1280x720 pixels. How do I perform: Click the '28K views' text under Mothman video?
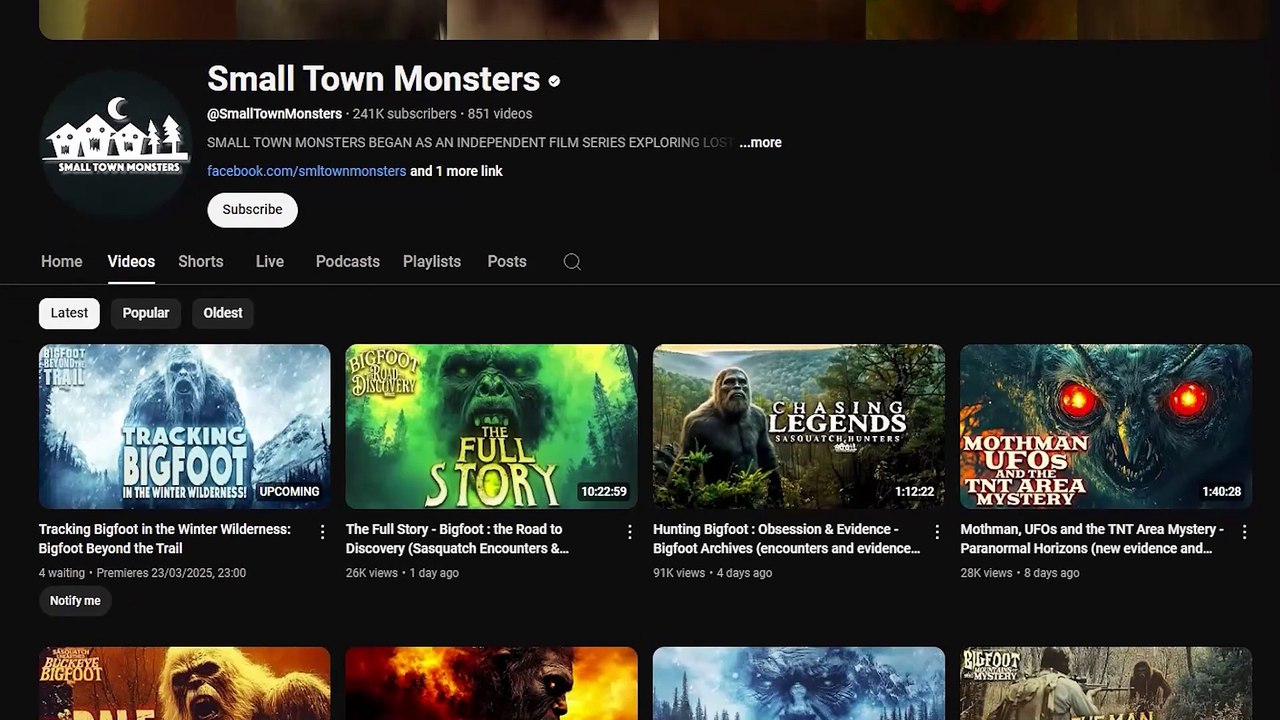[x=986, y=573]
